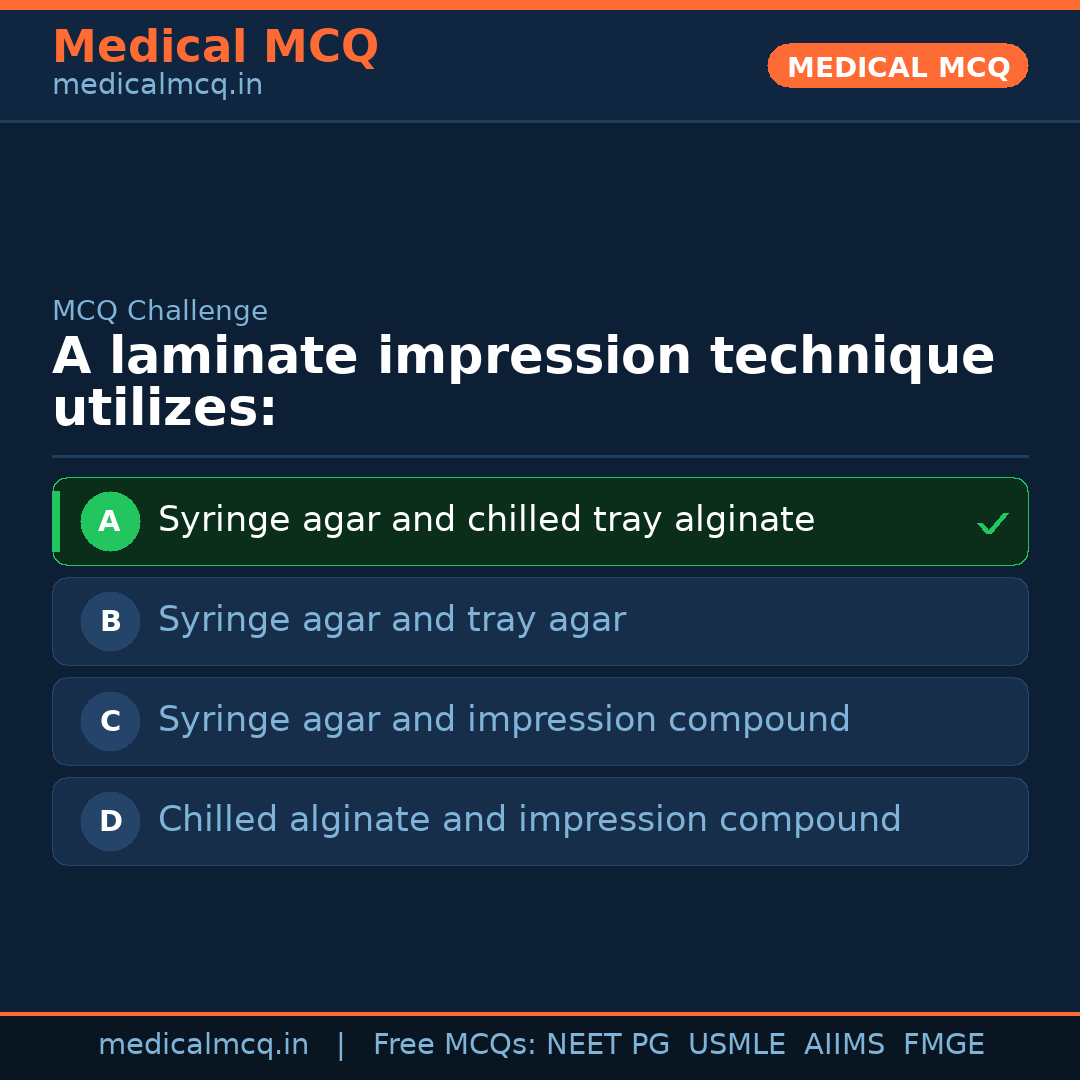Choose answer text 'Syringe agar and tray agar'
1080x1080 pixels.
[392, 620]
